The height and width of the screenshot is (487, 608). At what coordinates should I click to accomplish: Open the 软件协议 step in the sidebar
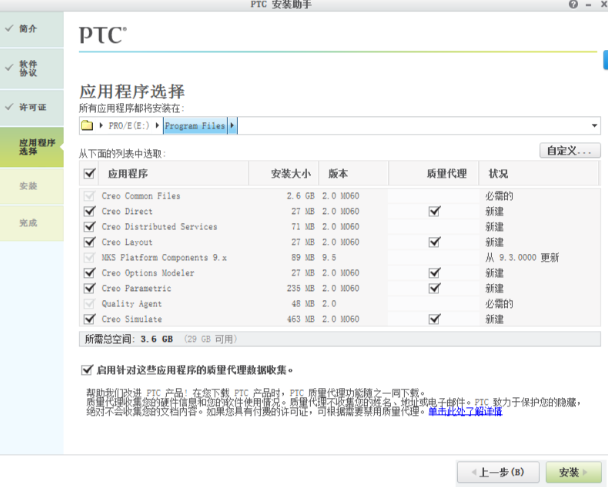click(x=29, y=68)
